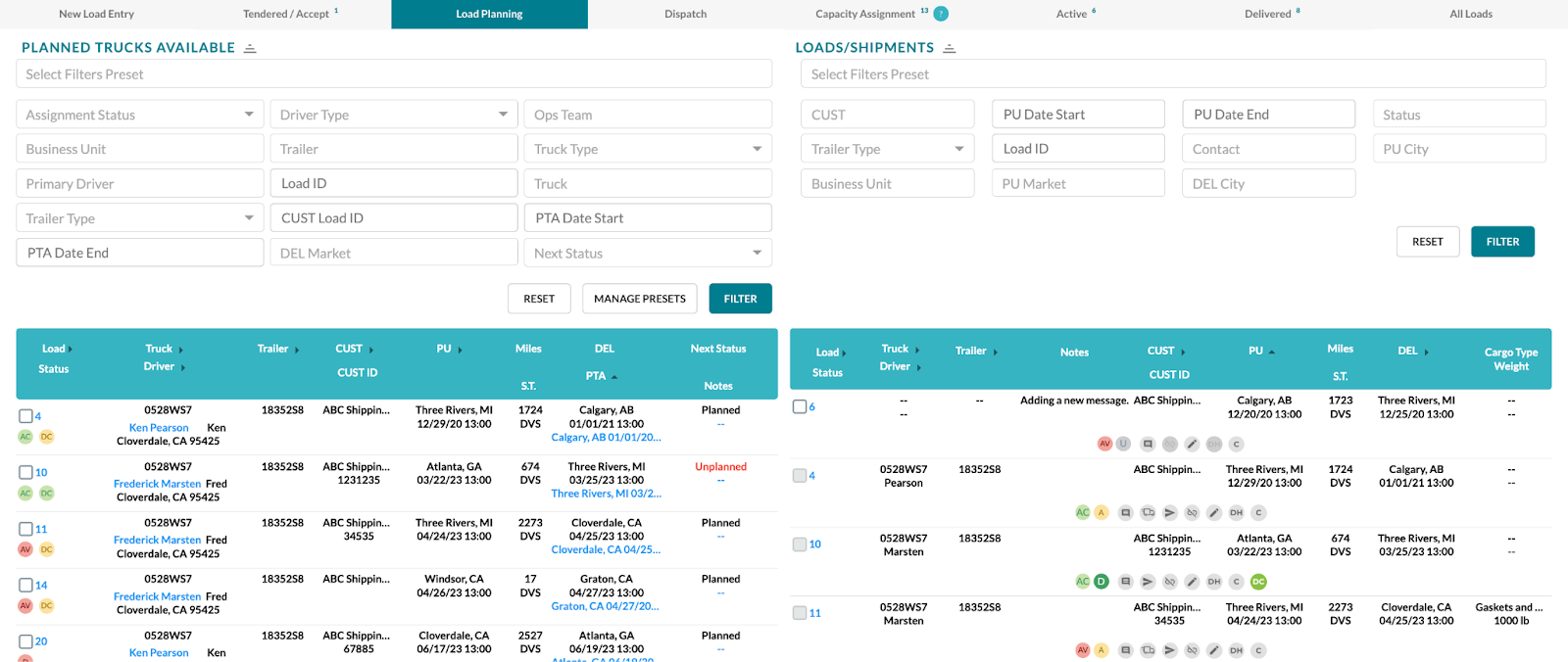Viewport: 1568px width, 662px height.
Task: Click the DC badge under planned trucks load 10
Action: [x=46, y=493]
